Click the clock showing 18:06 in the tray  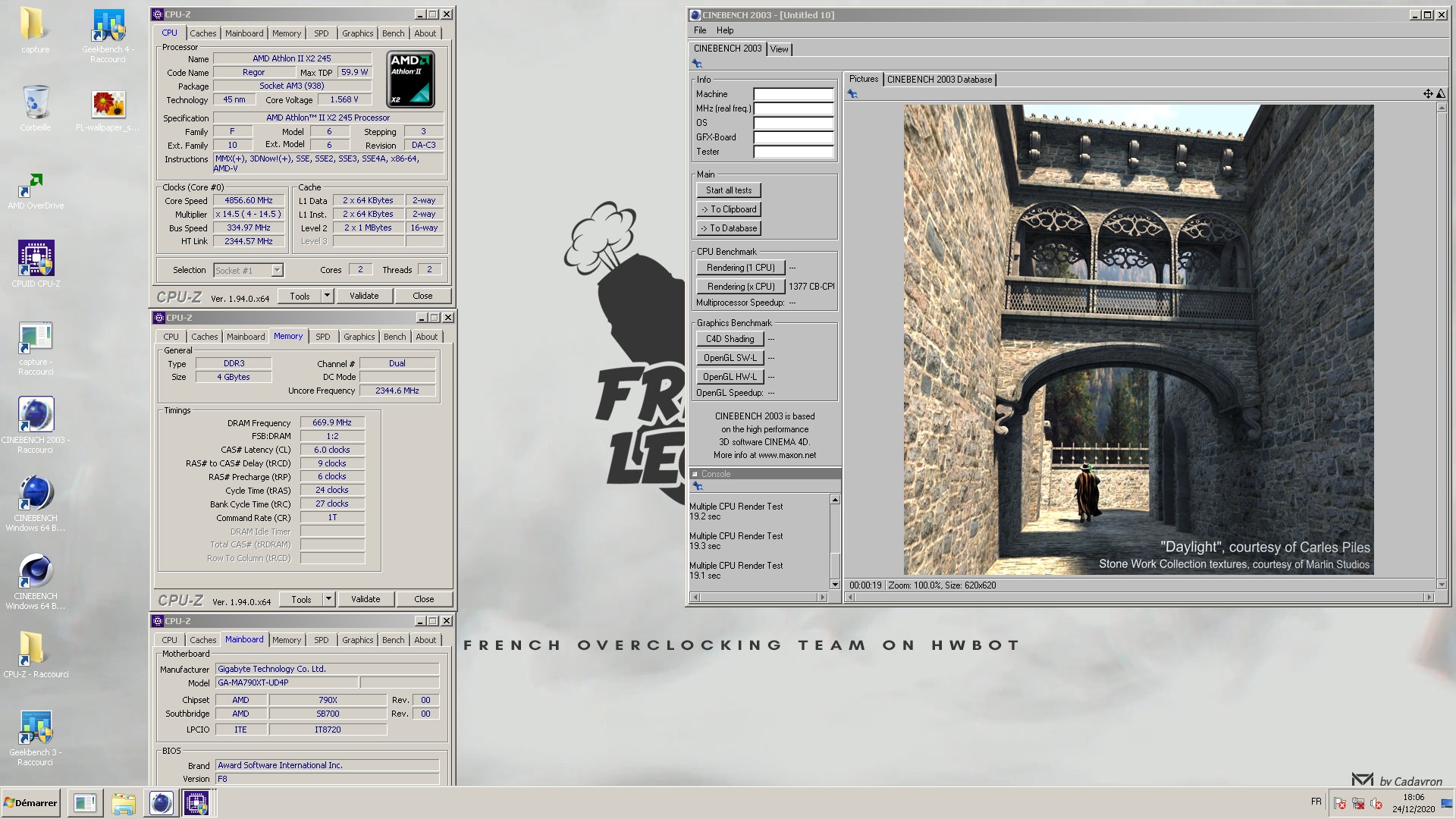[x=1414, y=803]
